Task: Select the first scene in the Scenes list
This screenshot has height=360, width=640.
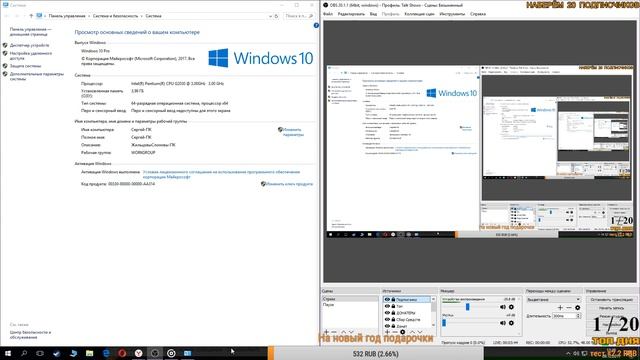Action: (350, 299)
